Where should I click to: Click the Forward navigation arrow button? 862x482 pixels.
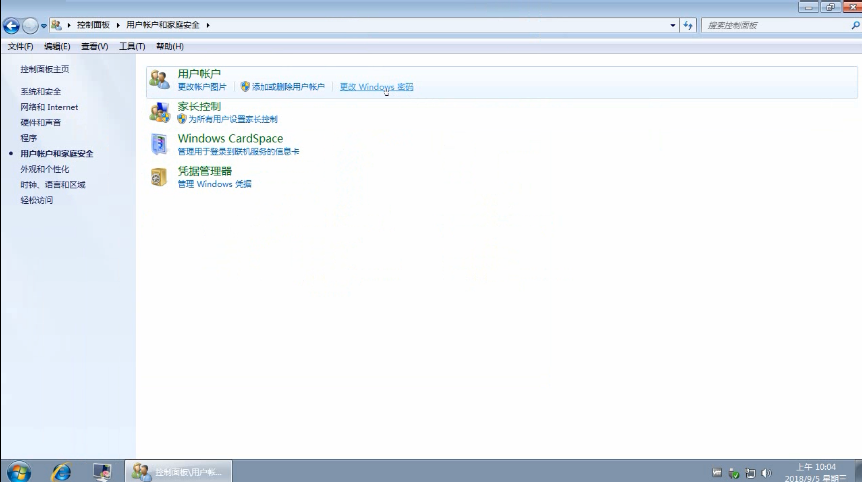pyautogui.click(x=30, y=25)
